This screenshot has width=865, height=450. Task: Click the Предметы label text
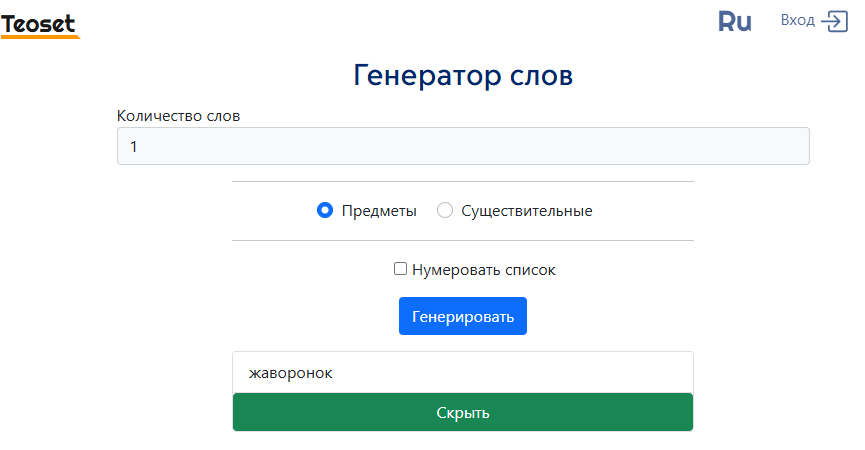[x=379, y=211]
